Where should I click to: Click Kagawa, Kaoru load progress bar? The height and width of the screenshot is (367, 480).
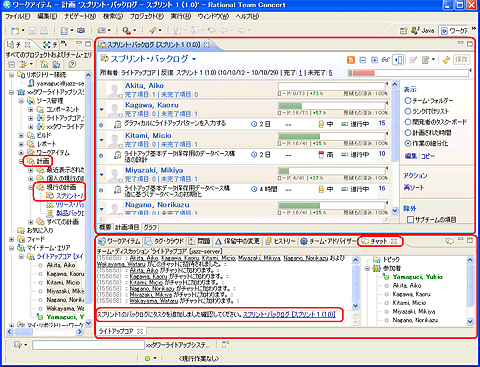coord(332,106)
